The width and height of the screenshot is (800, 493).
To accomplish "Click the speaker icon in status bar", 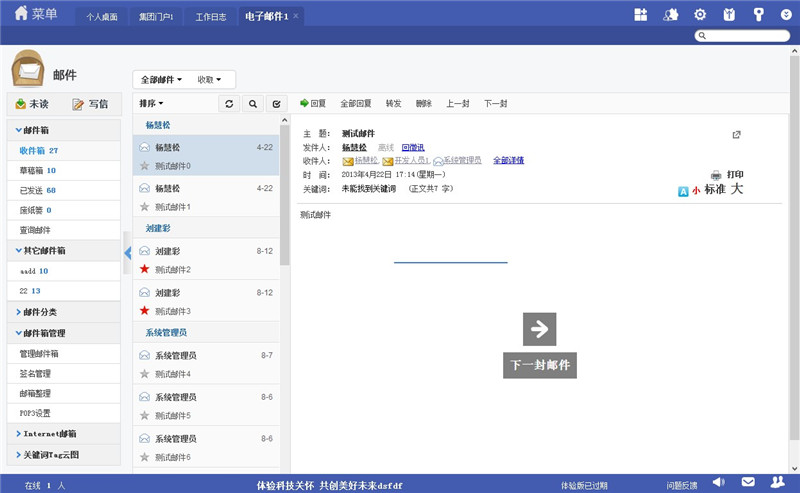I will tap(718, 482).
